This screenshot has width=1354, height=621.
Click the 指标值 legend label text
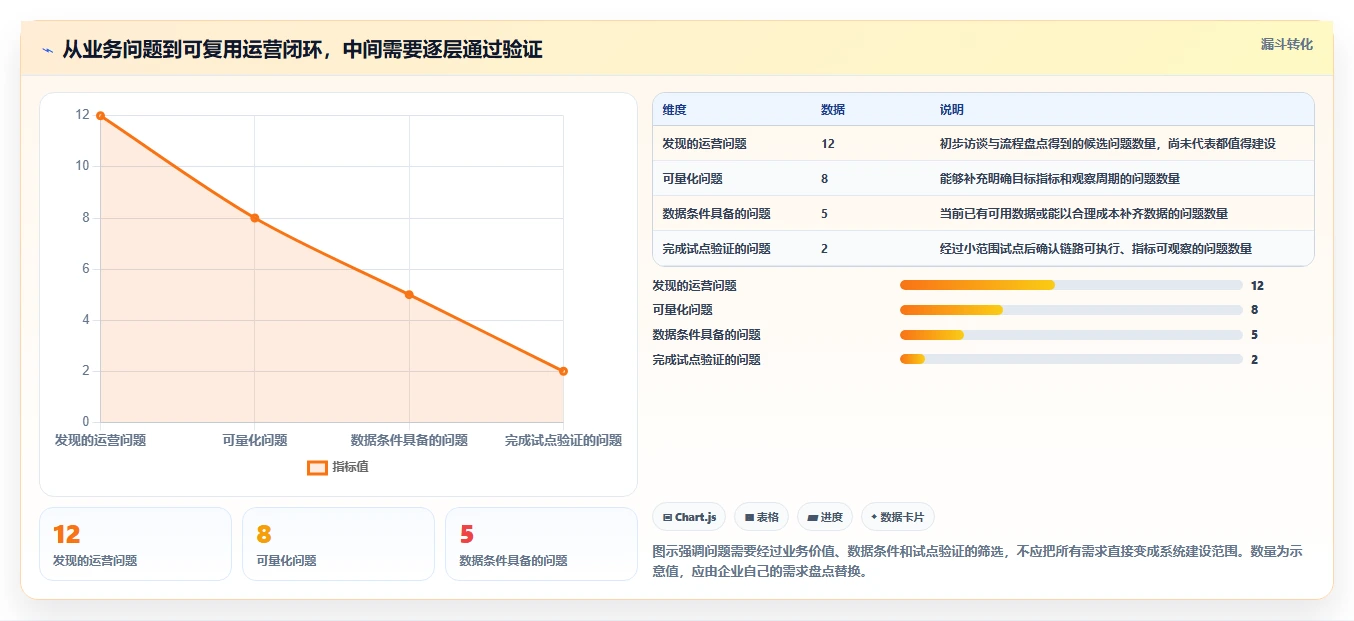tap(350, 467)
